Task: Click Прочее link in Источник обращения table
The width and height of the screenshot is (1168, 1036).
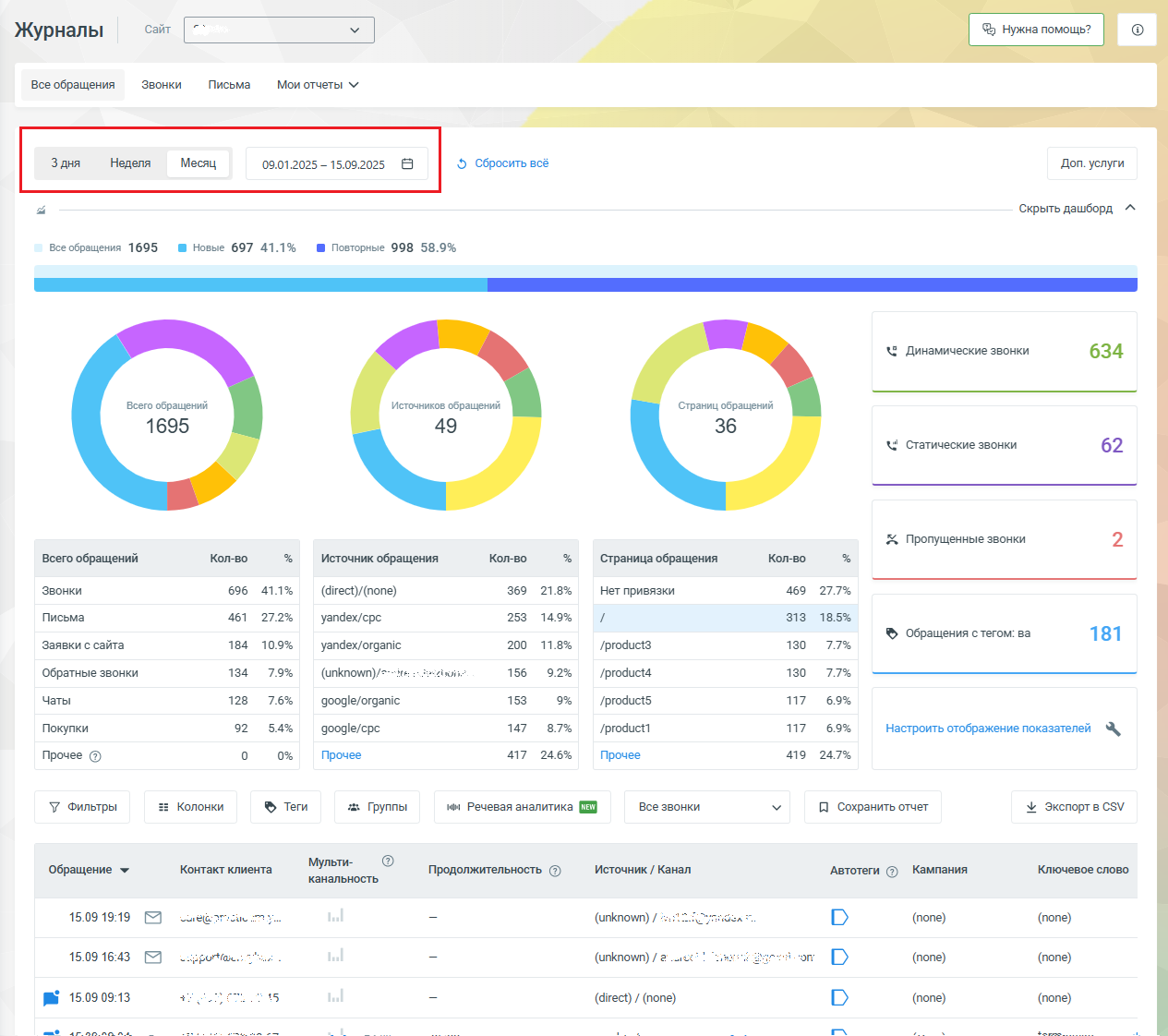Action: [x=341, y=755]
